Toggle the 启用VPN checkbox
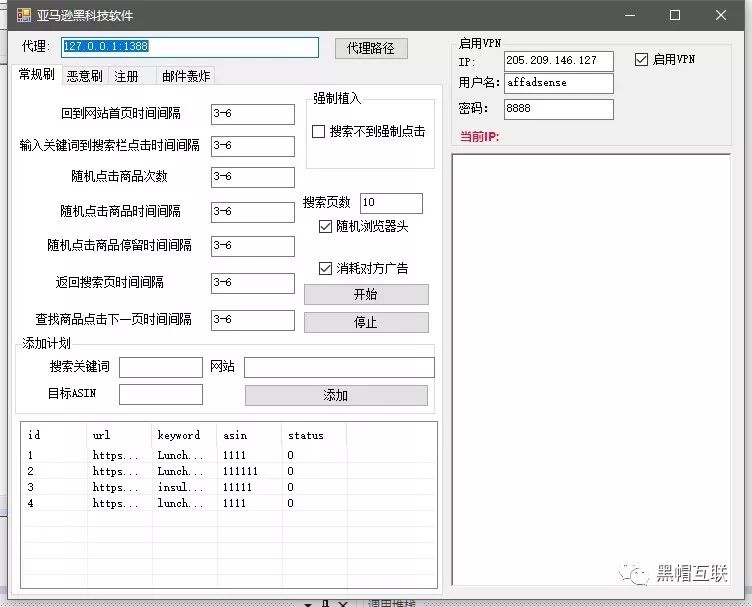This screenshot has height=607, width=752. click(641, 59)
